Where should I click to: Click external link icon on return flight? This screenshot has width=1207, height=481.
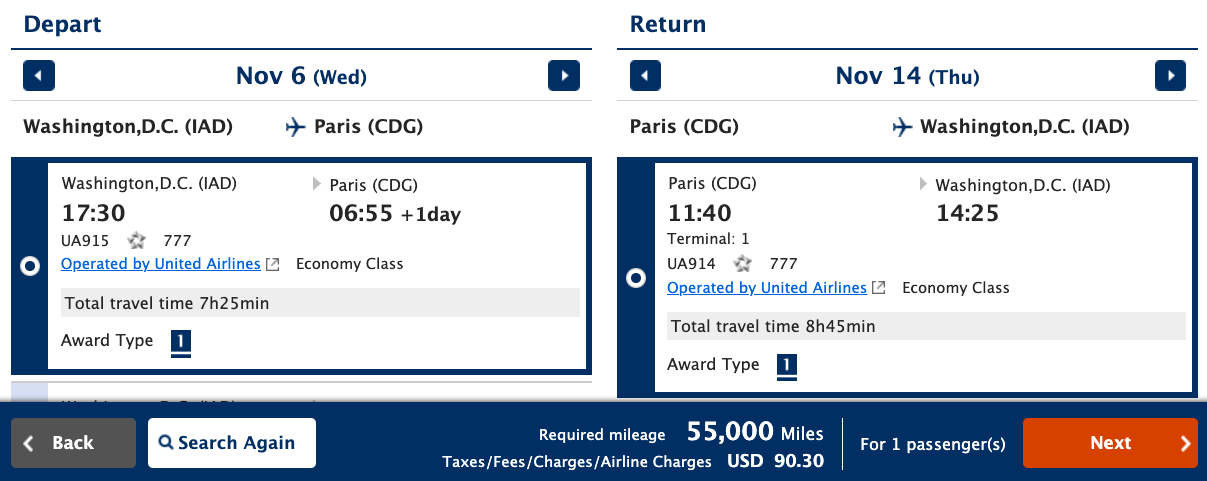(878, 288)
